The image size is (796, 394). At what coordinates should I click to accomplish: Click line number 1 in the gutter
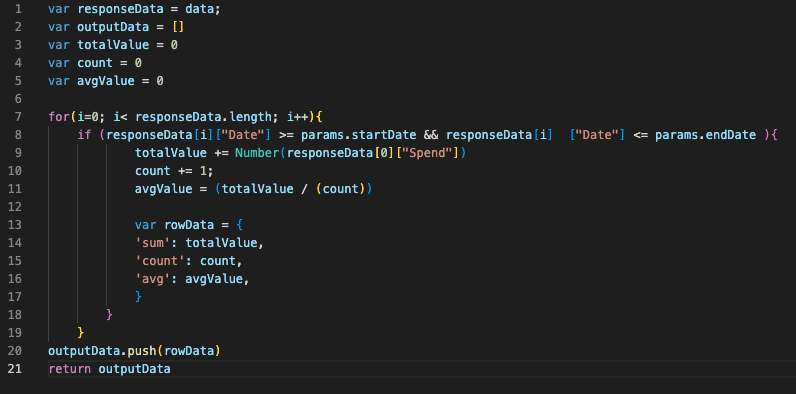tap(18, 9)
